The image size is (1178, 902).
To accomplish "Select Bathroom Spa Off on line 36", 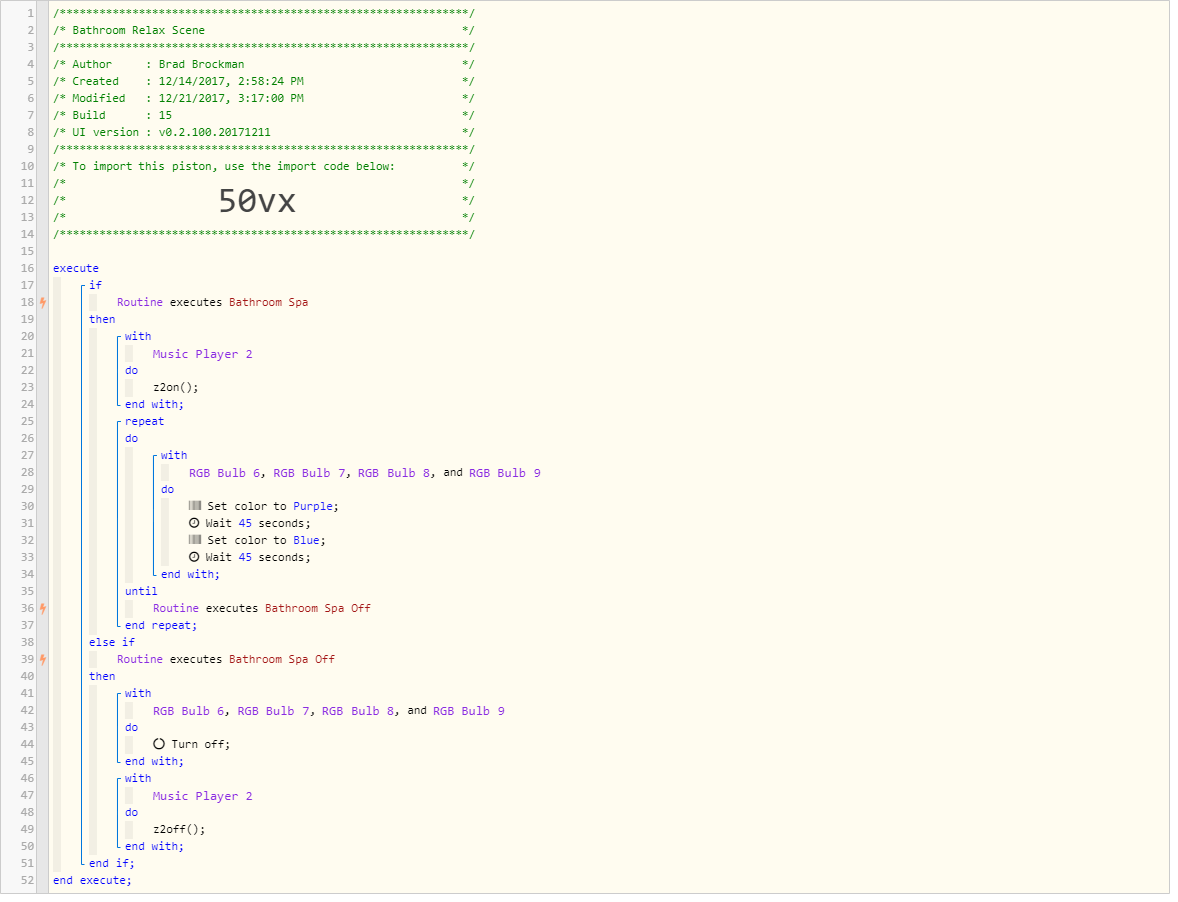I will [318, 608].
